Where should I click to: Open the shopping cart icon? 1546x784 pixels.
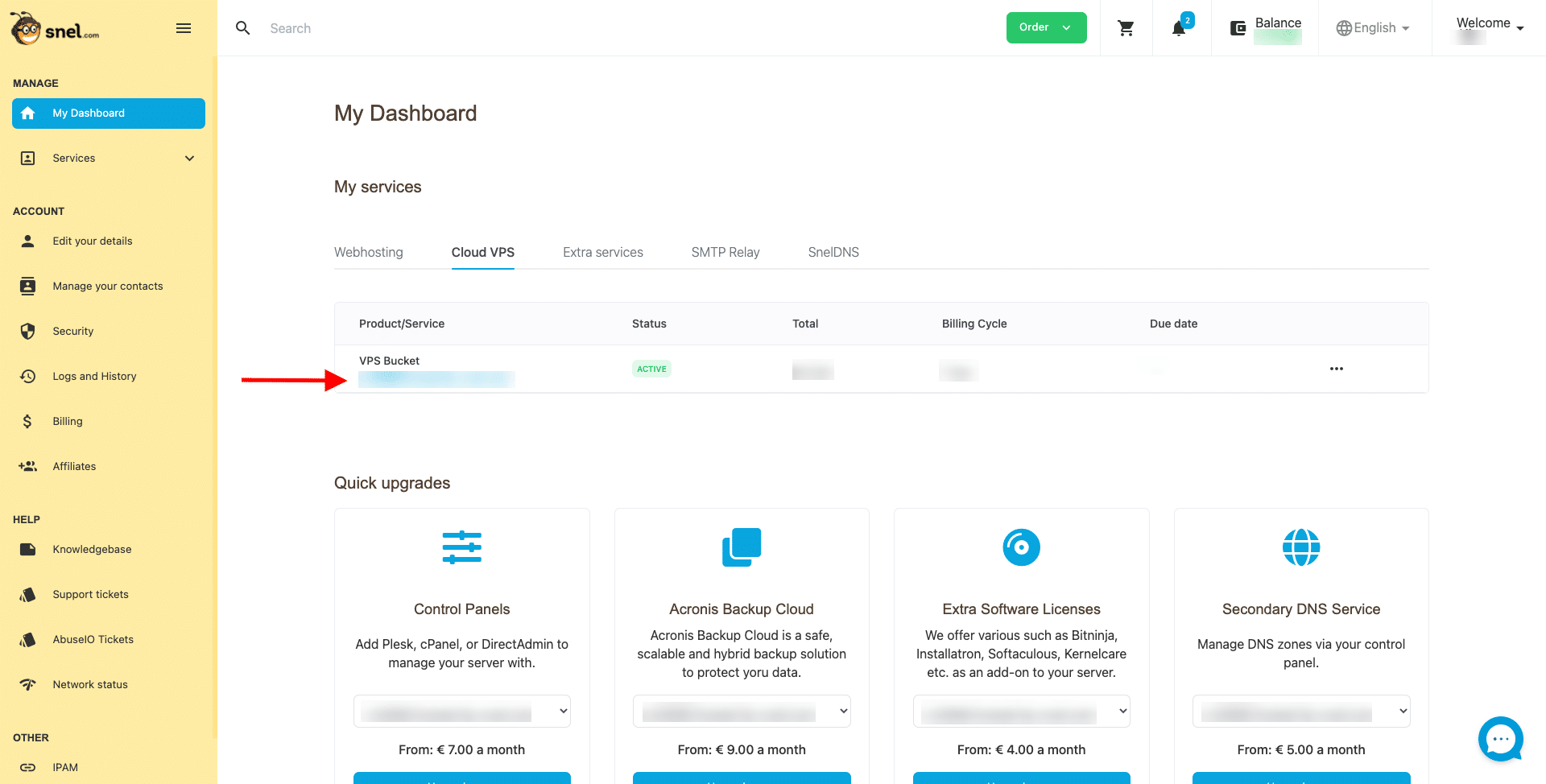[x=1126, y=28]
